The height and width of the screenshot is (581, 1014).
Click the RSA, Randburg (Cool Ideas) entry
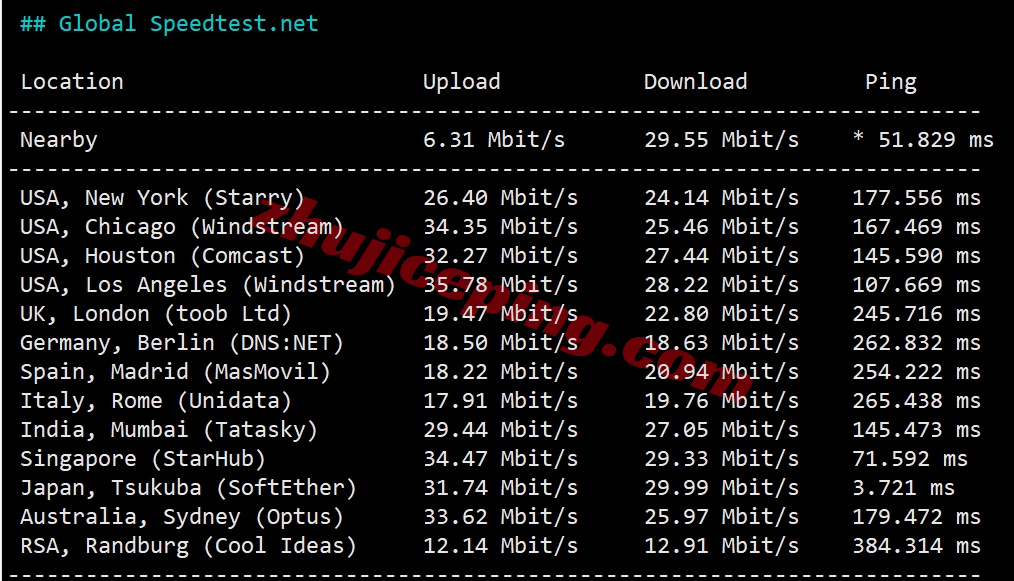(x=188, y=546)
